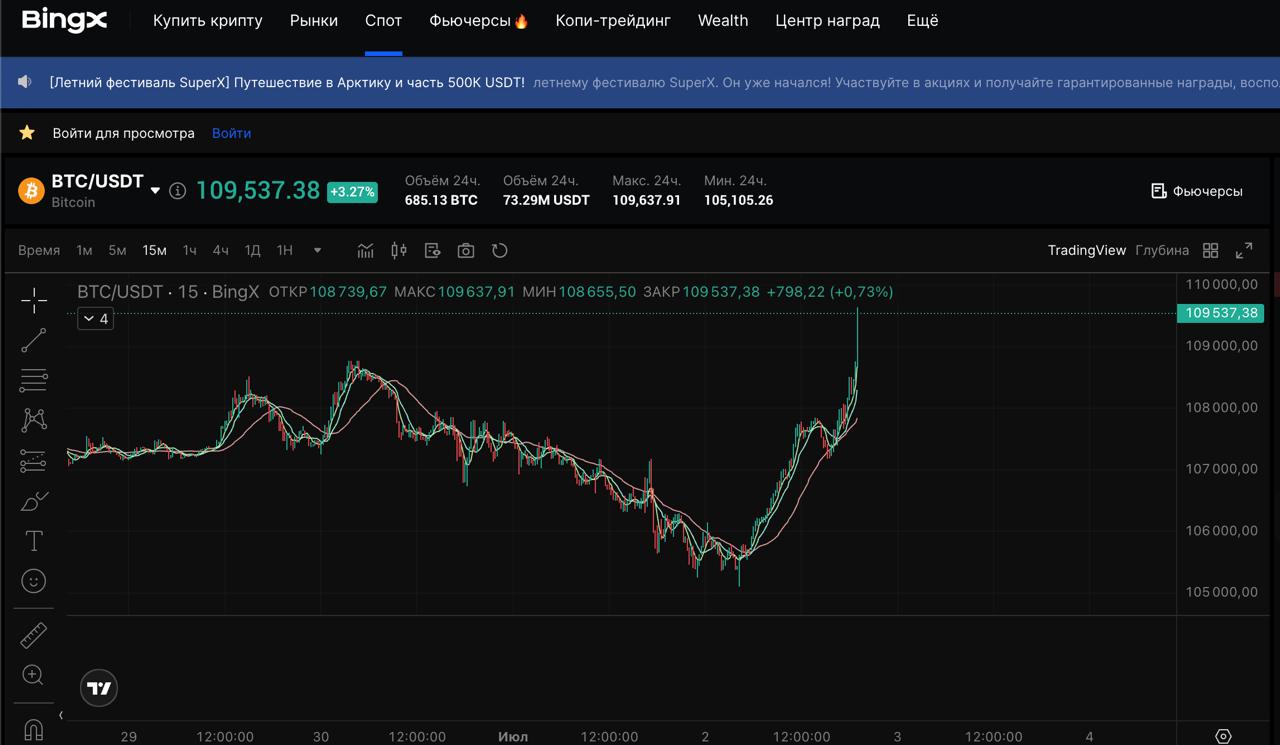Open the BTC/USDT pair selector dropdown
The image size is (1280, 745).
155,190
